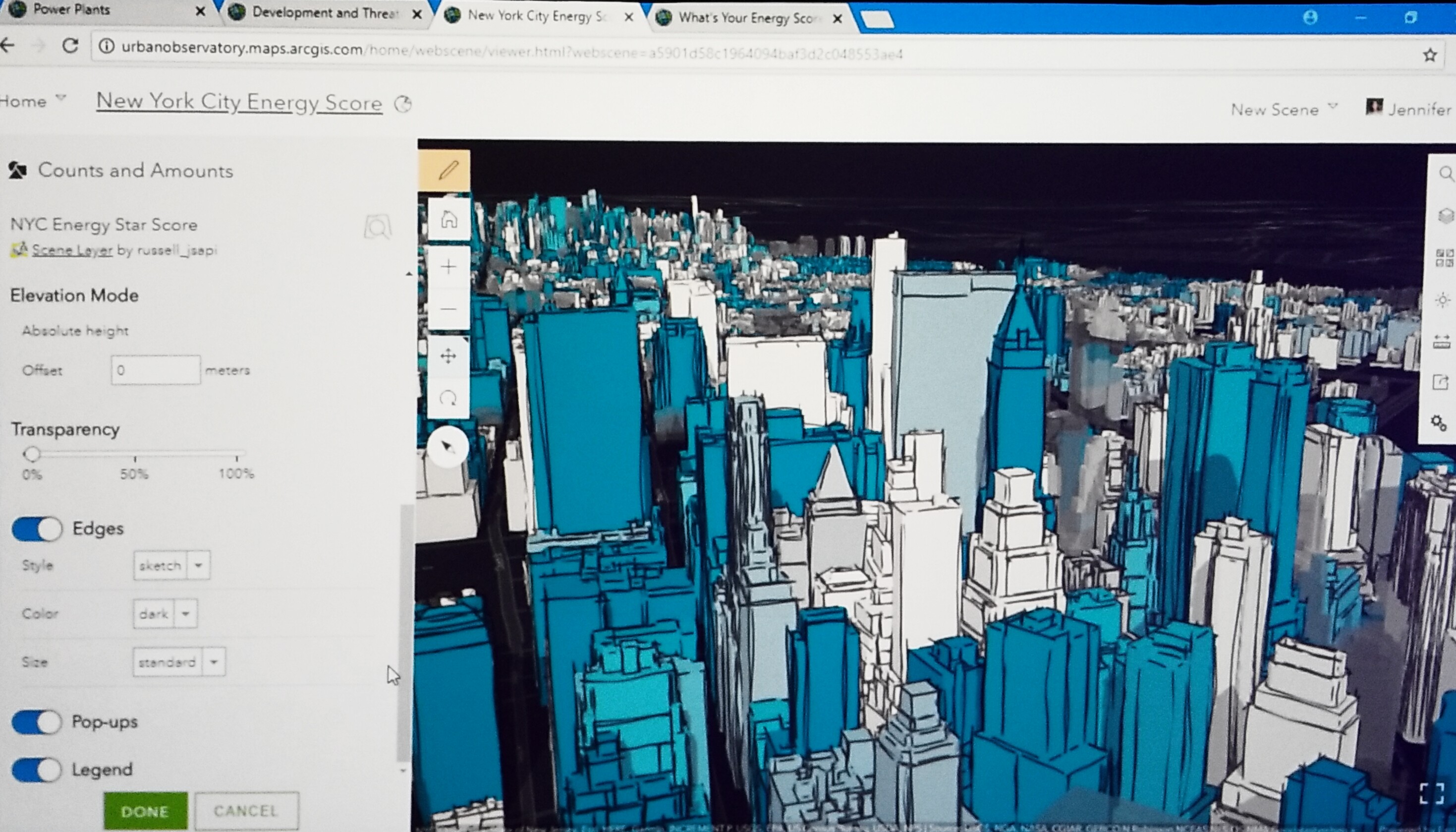Switch to Development and Threat browser tab
Image resolution: width=1456 pixels, height=832 pixels.
327,13
